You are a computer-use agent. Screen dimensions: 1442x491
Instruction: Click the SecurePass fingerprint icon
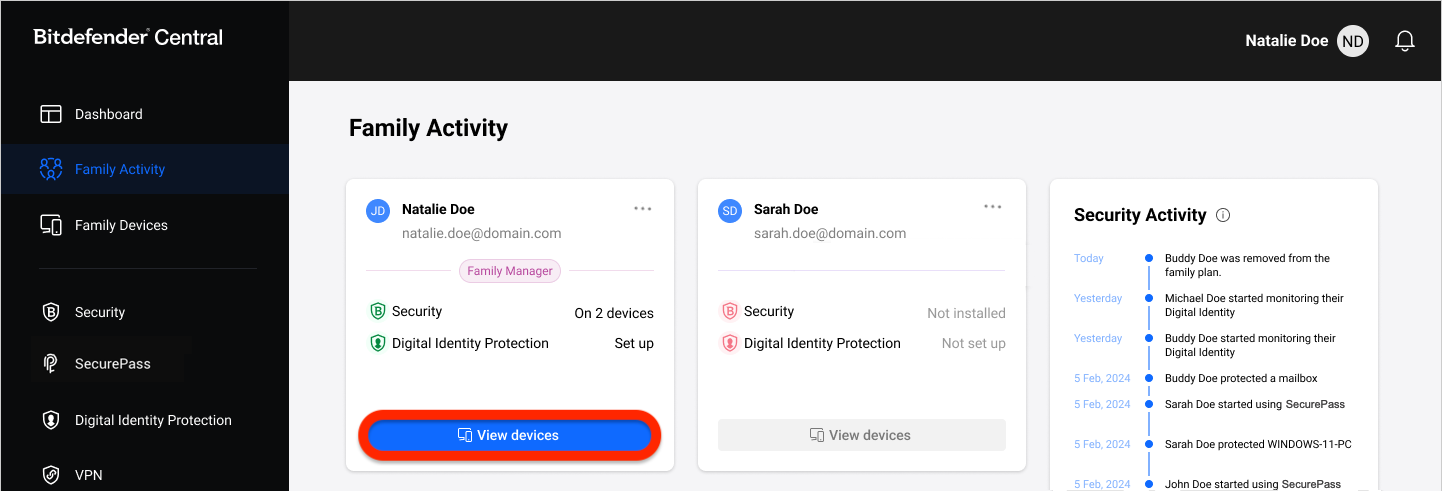click(51, 364)
